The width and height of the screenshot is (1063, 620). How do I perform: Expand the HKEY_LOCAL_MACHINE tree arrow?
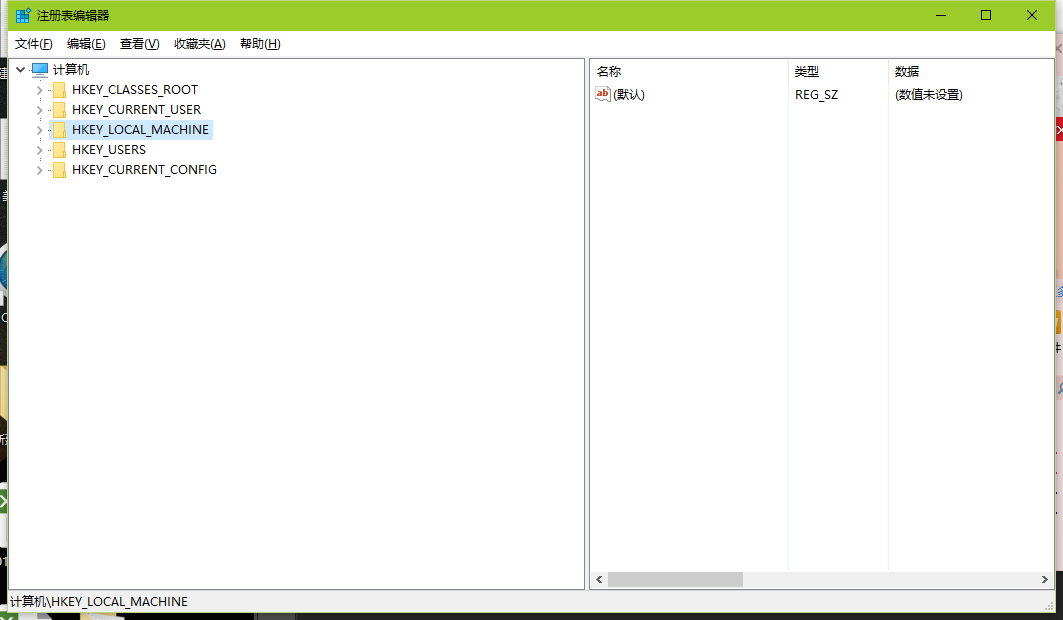(39, 129)
